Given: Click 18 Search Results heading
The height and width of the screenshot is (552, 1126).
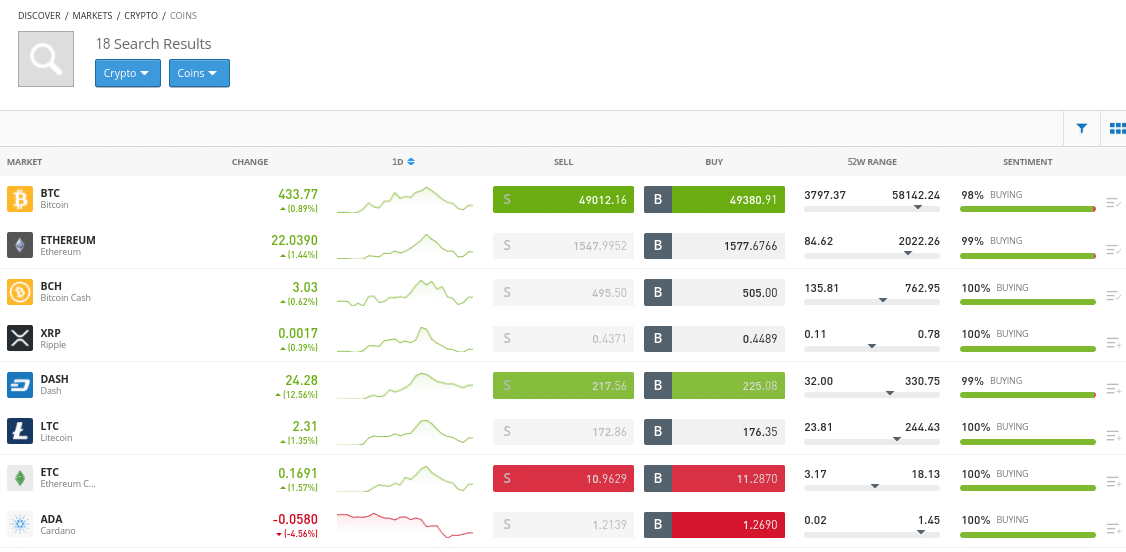Looking at the screenshot, I should coord(154,44).
